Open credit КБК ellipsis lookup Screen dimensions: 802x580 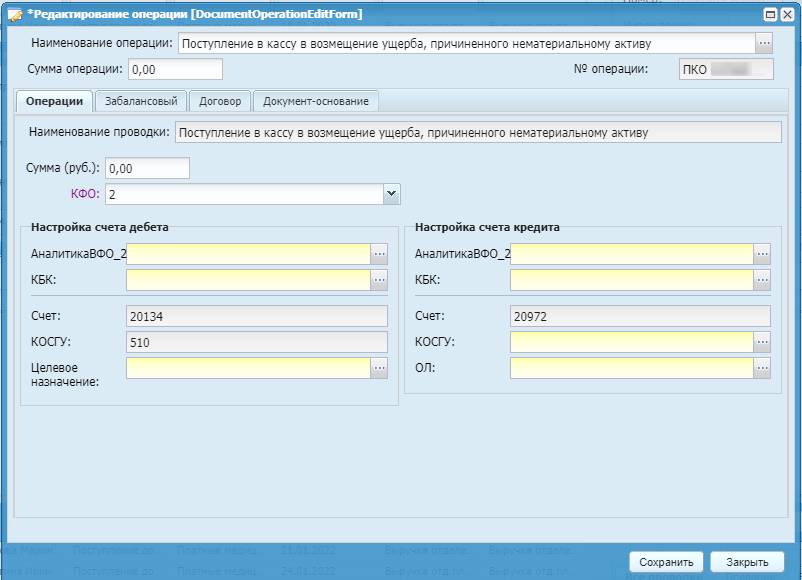(762, 281)
